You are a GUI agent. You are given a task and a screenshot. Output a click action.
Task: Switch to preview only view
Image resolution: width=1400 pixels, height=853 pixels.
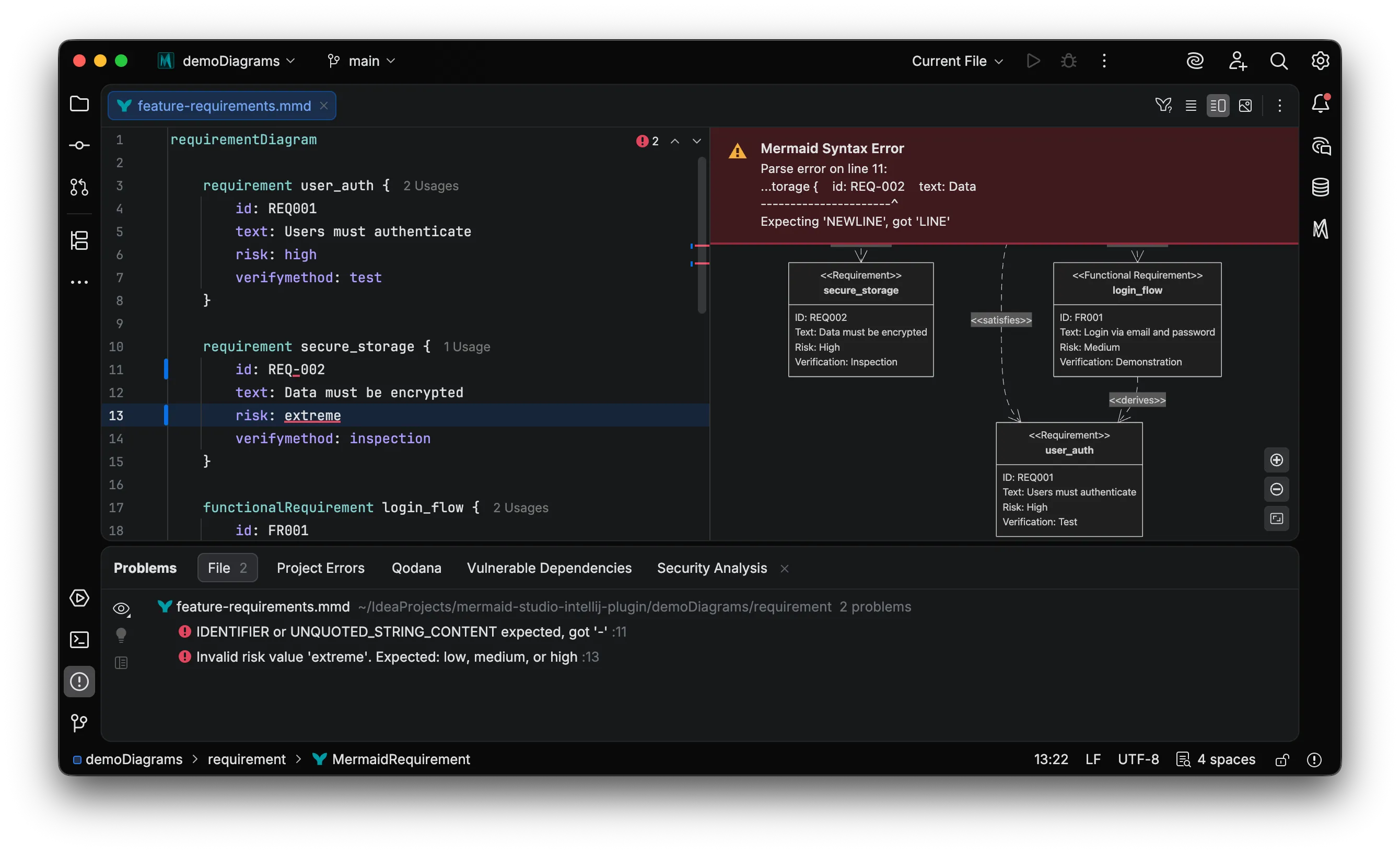click(1245, 106)
